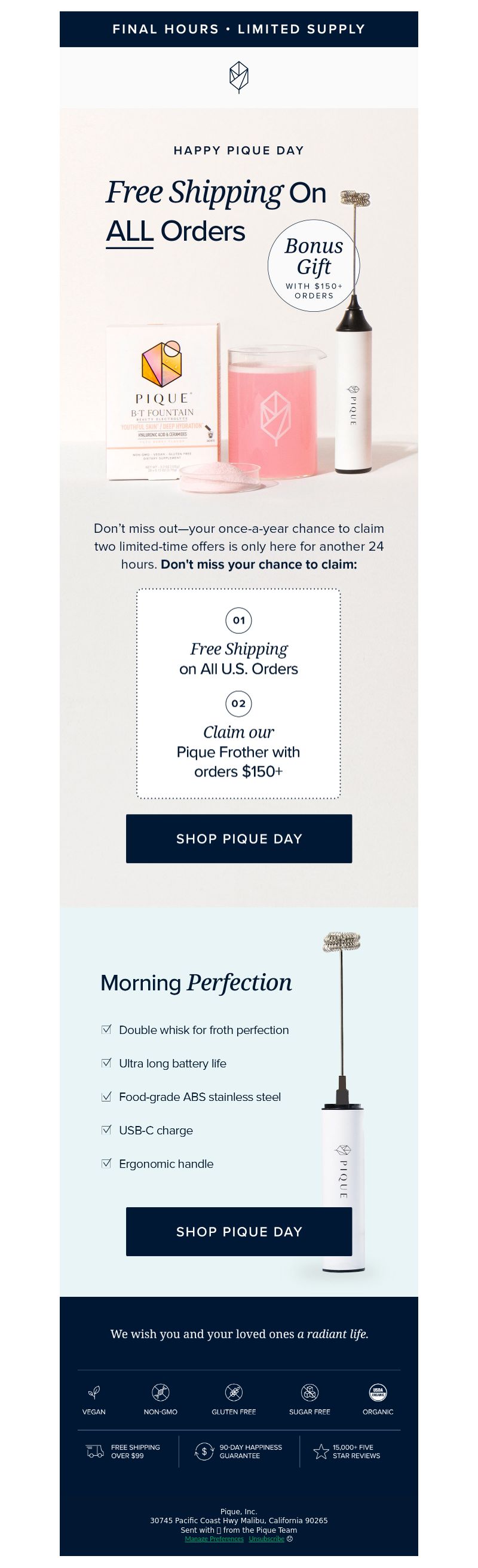Click the Gluten Free wheat icon
Screen dimensions: 478x1568
click(234, 1392)
